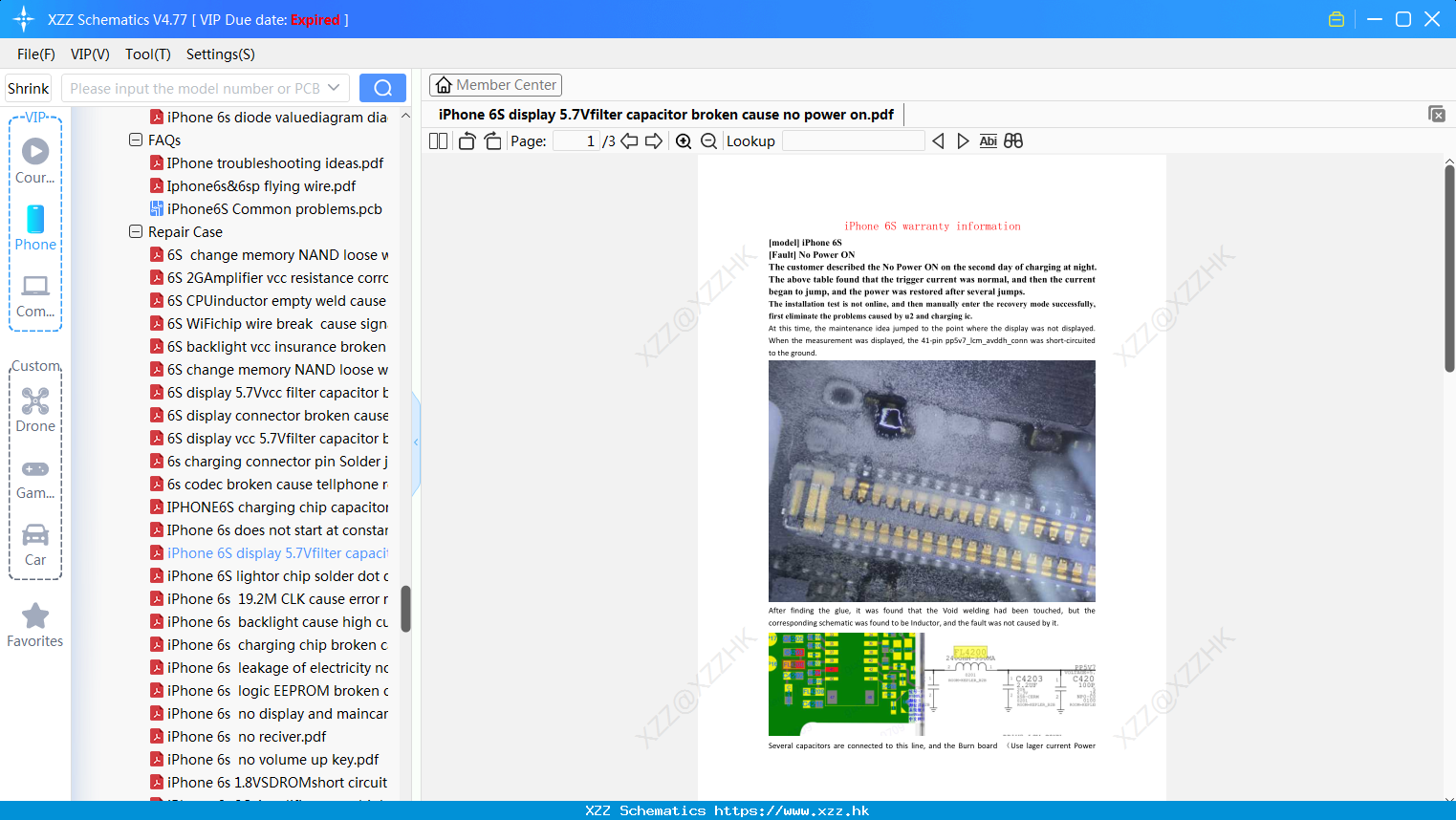Click the Member Center home icon
1456x820 pixels.
[x=444, y=85]
